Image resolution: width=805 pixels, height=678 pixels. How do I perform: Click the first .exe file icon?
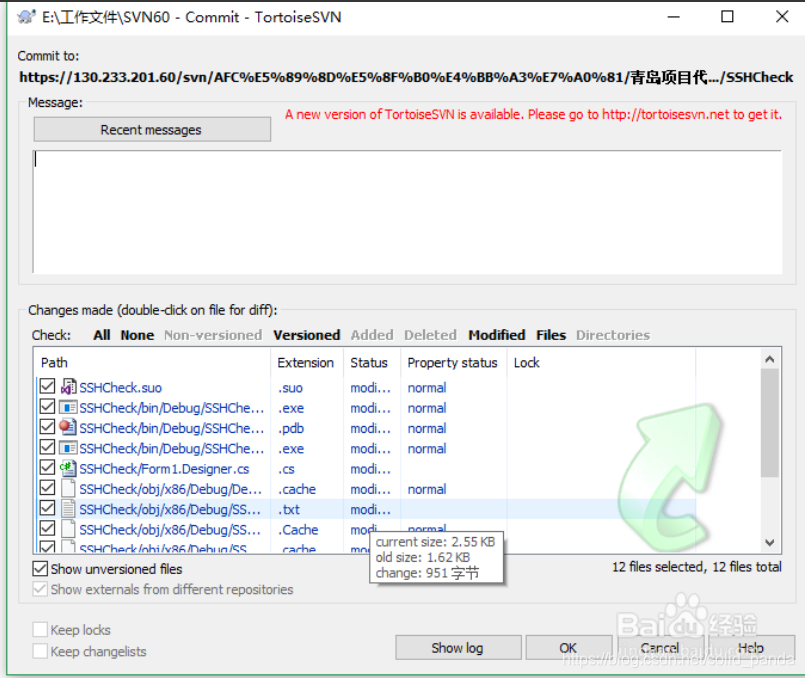(x=68, y=408)
